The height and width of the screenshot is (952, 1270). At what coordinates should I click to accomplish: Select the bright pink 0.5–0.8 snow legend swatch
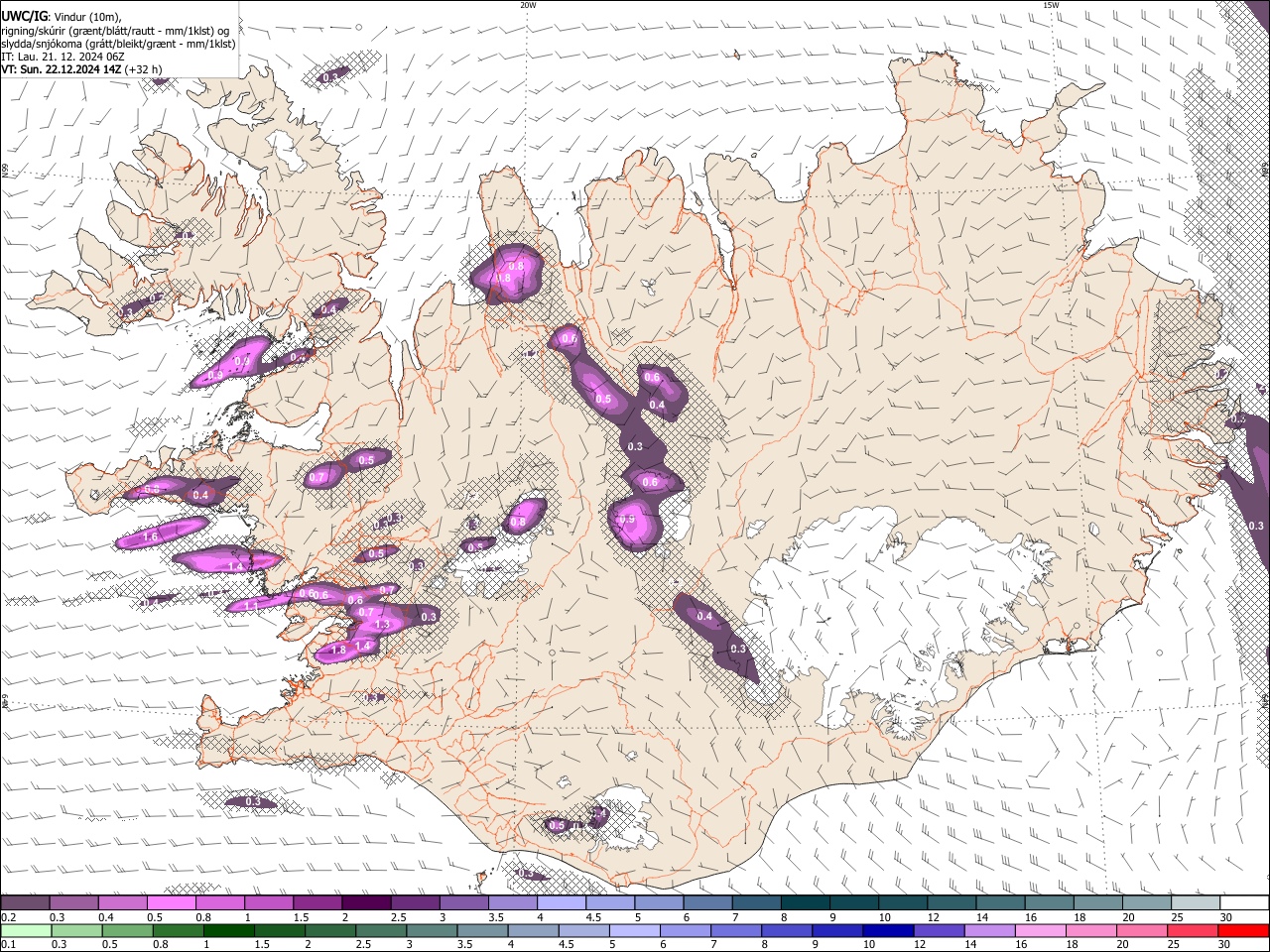click(x=171, y=903)
